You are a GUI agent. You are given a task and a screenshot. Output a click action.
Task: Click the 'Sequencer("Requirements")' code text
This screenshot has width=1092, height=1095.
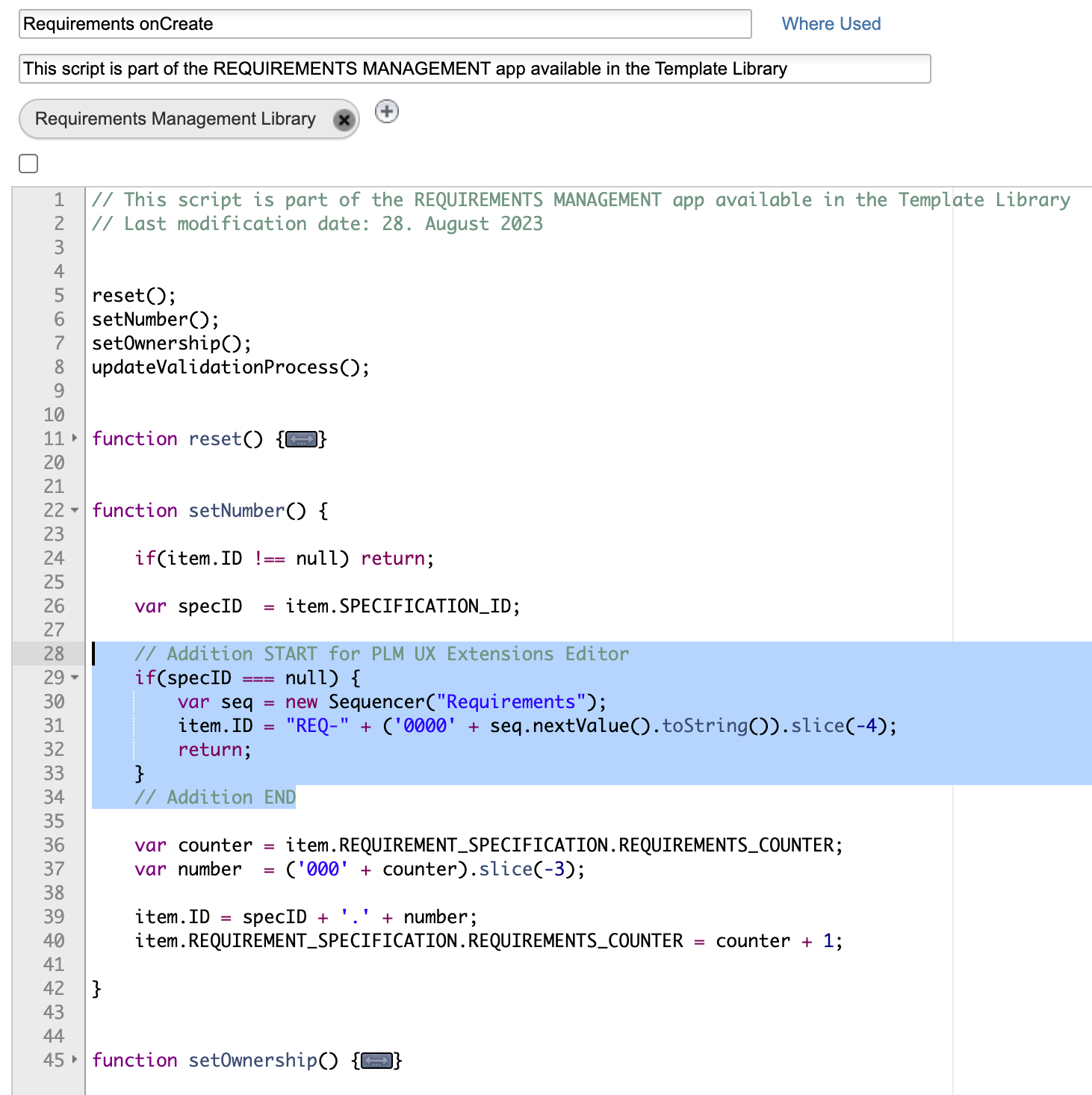click(462, 701)
